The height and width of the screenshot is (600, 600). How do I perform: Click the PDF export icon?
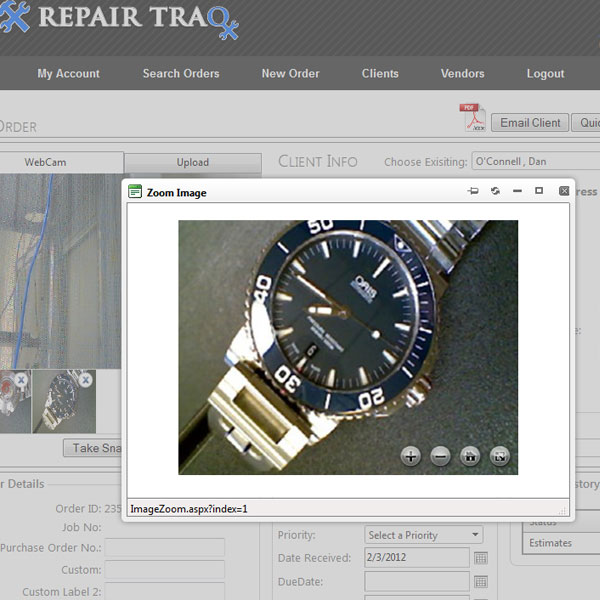471,118
